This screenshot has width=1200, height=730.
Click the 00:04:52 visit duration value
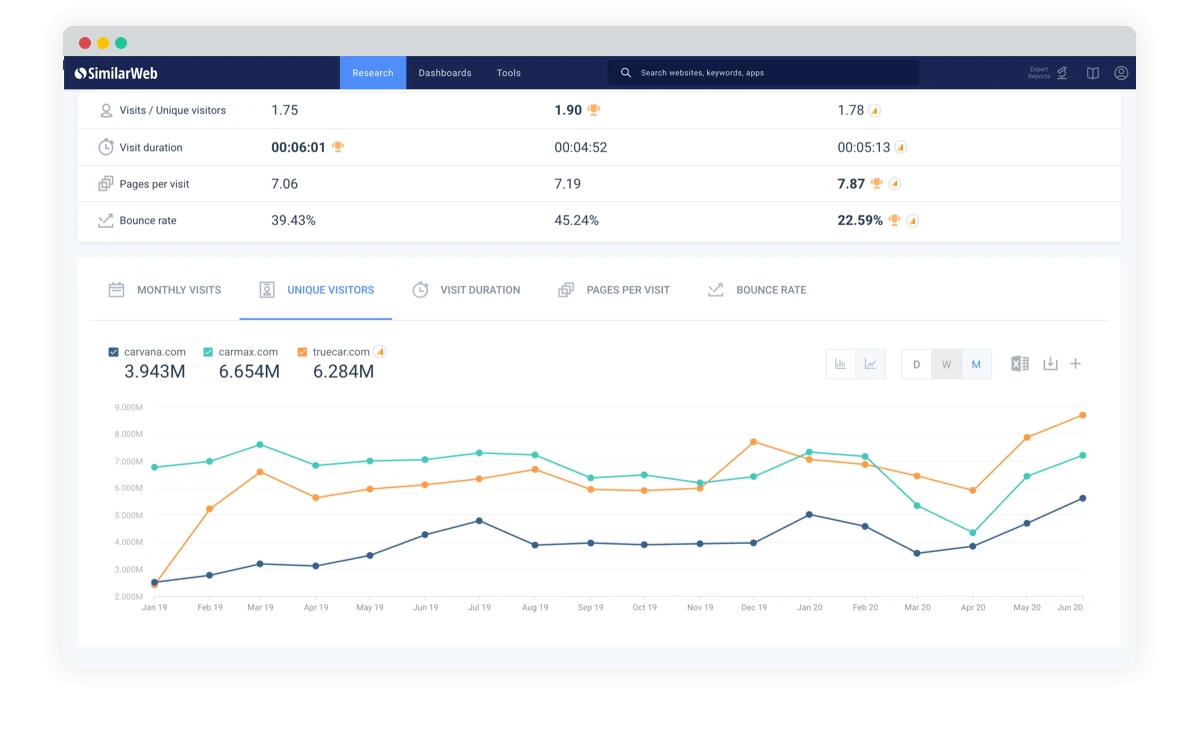coord(581,147)
